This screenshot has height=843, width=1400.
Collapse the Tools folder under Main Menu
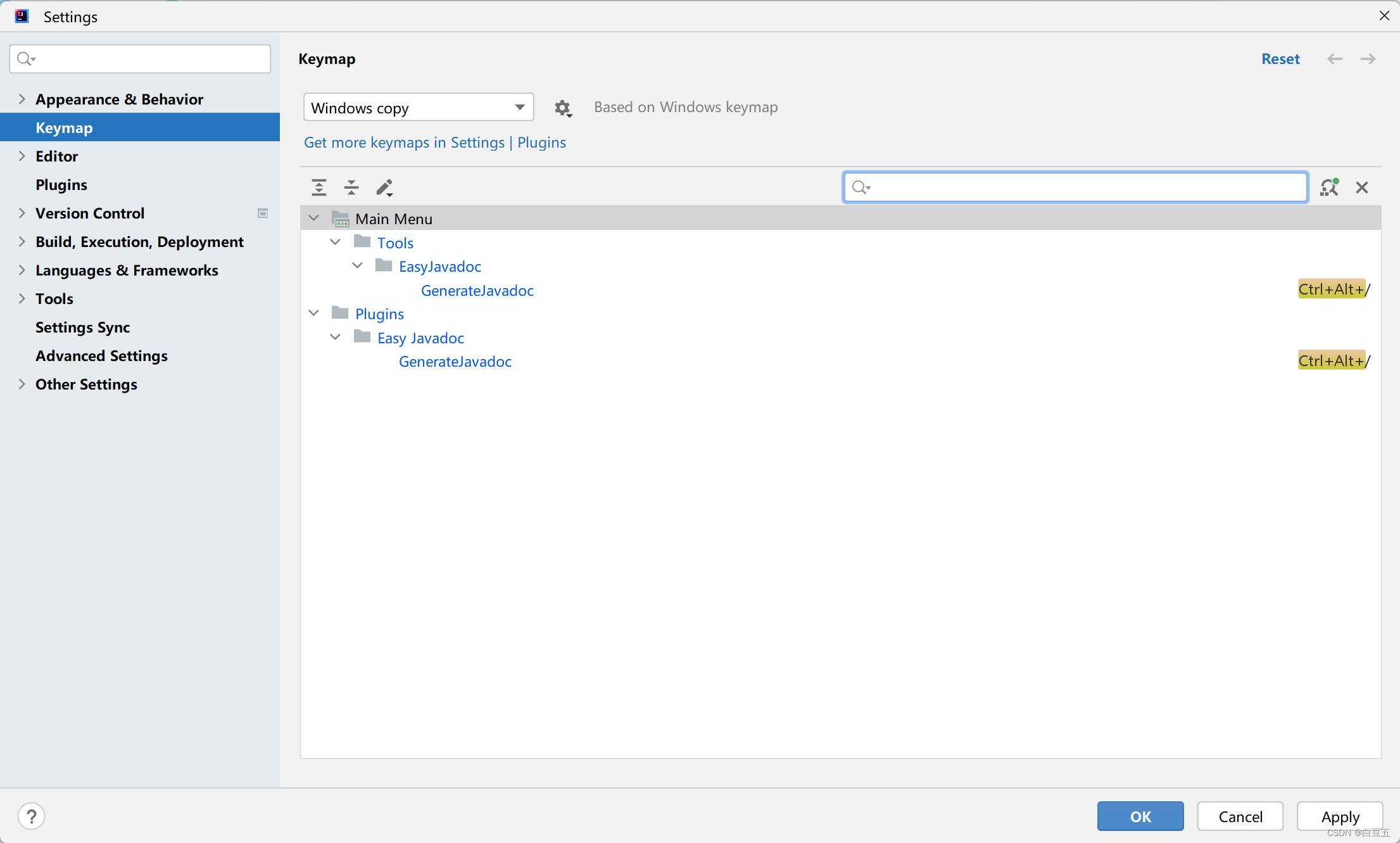click(336, 243)
